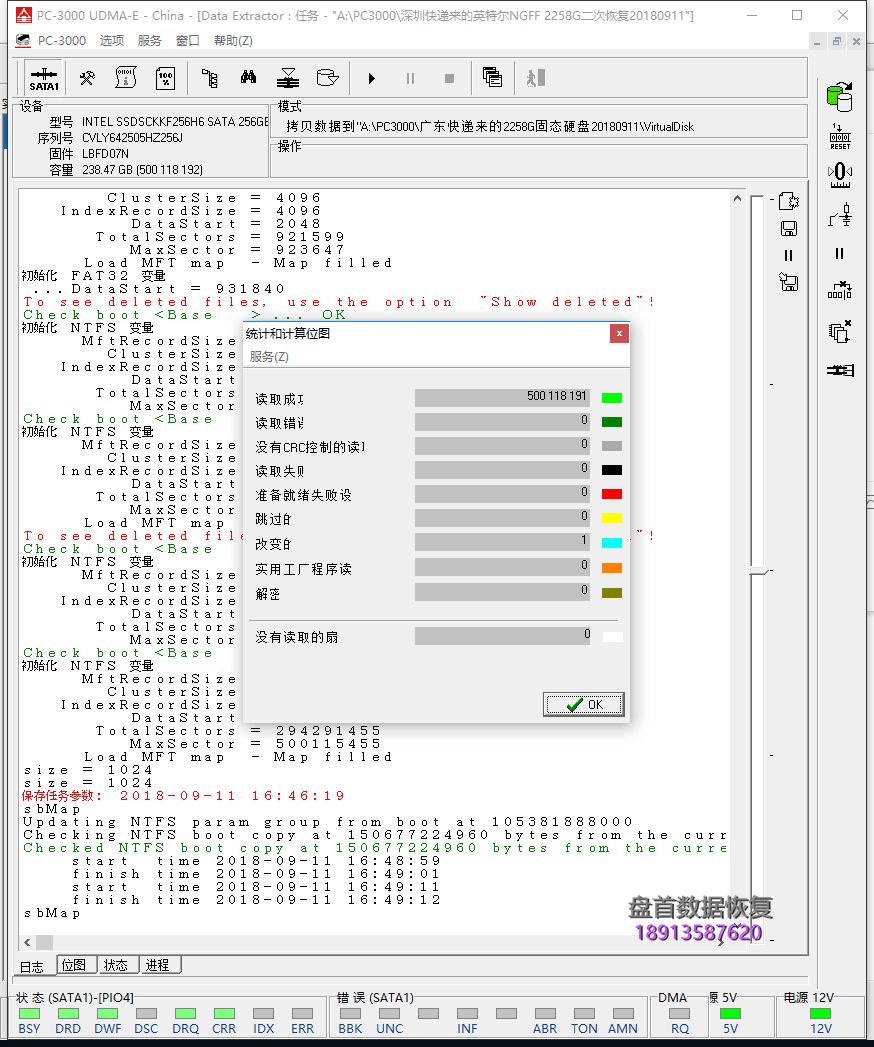Switch to the 进程 tab
Viewport: 874px width, 1047px height.
coord(158,965)
